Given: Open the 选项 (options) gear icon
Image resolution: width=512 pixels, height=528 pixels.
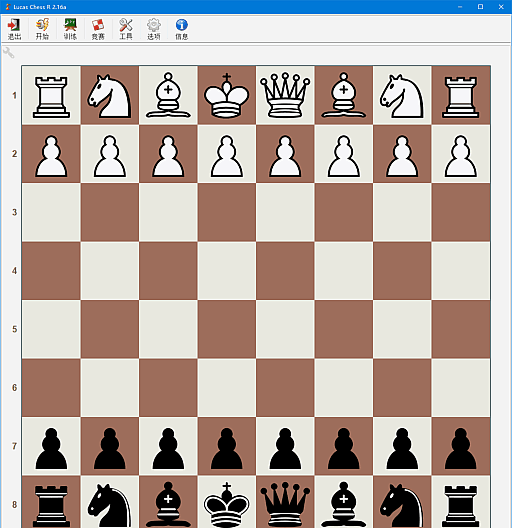Looking at the screenshot, I should [154, 25].
